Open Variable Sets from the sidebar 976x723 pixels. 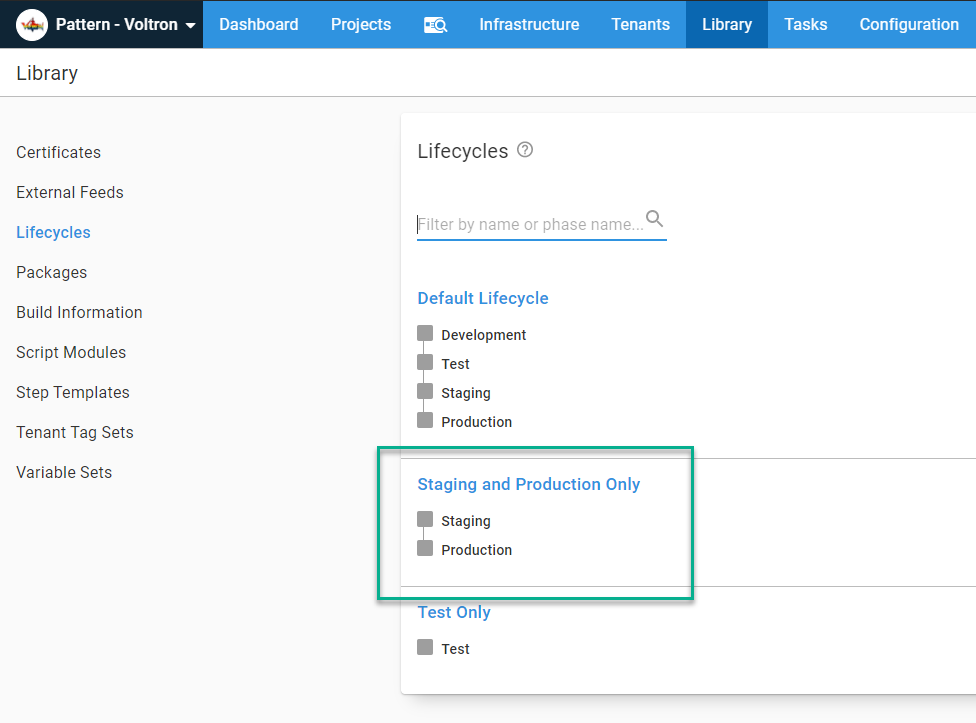[x=64, y=472]
